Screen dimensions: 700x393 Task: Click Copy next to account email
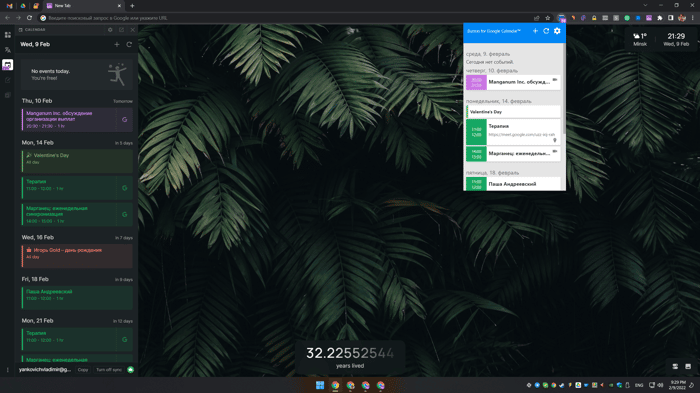pyautogui.click(x=83, y=370)
